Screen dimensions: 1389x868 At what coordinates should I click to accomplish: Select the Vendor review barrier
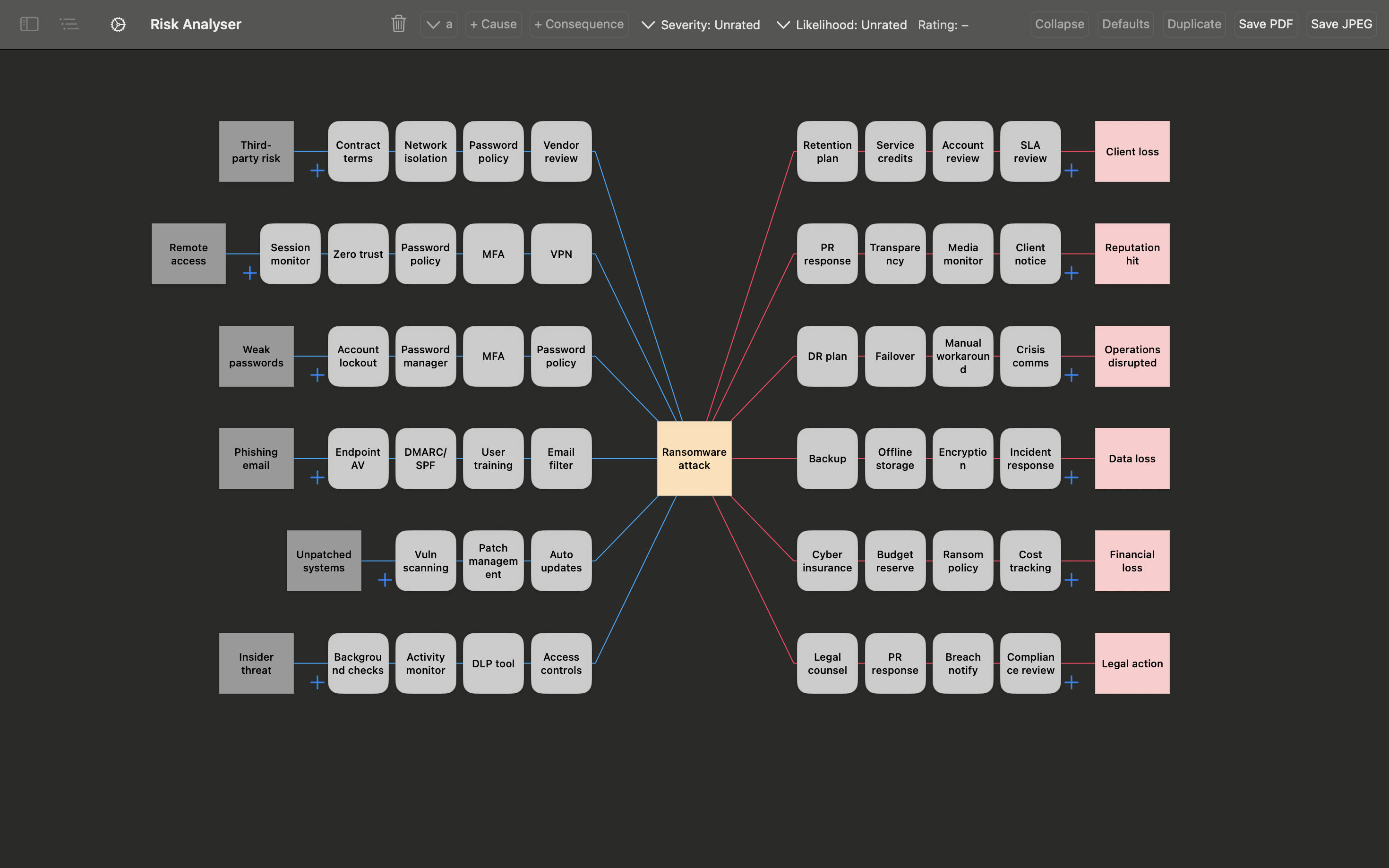click(561, 152)
